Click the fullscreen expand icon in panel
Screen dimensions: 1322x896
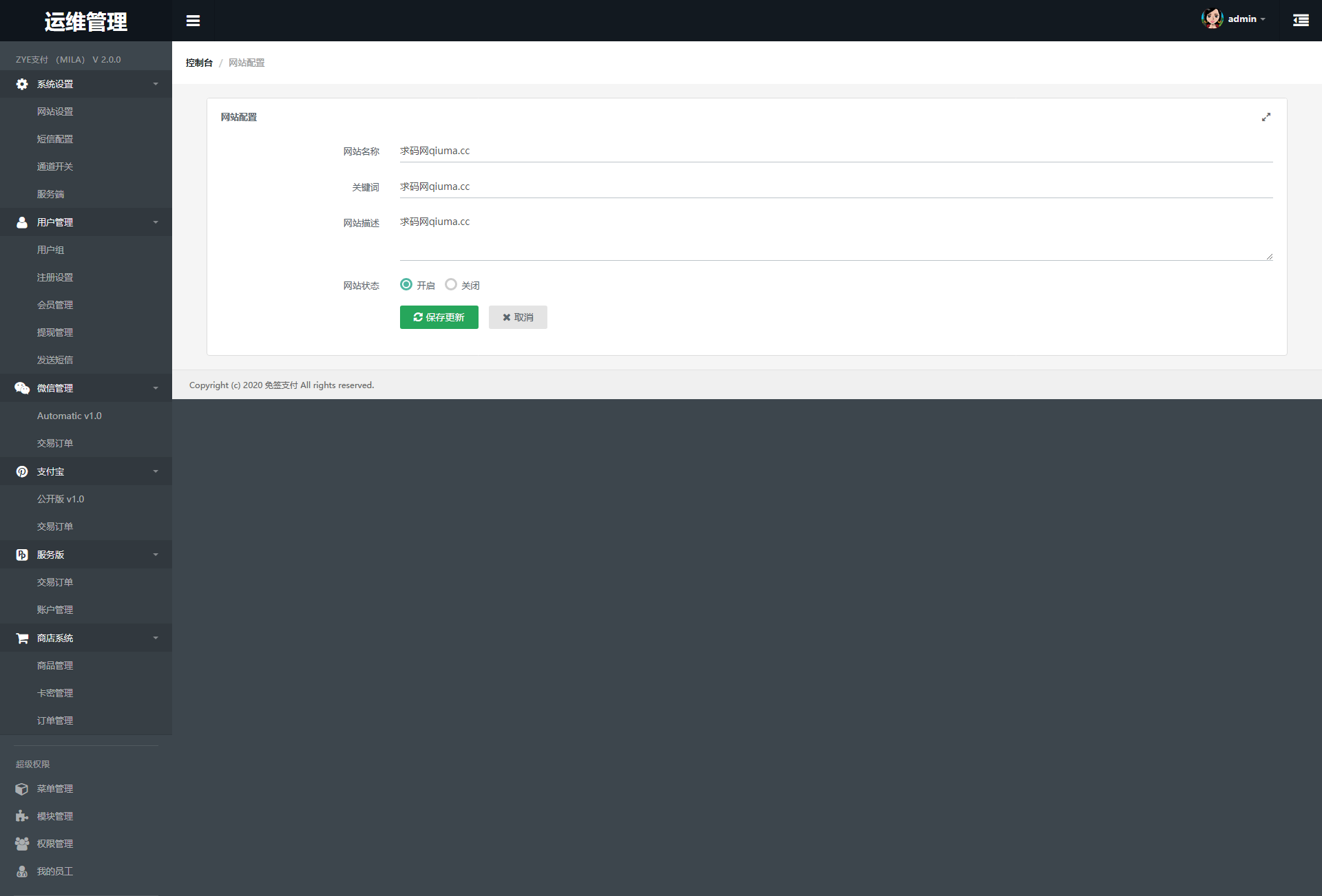(1266, 117)
